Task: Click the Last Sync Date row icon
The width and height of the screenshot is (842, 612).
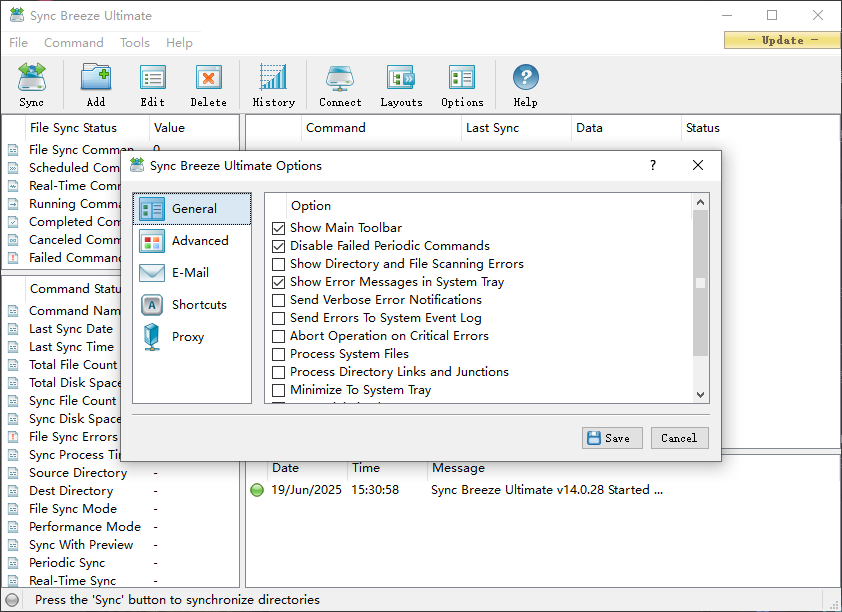Action: point(13,329)
